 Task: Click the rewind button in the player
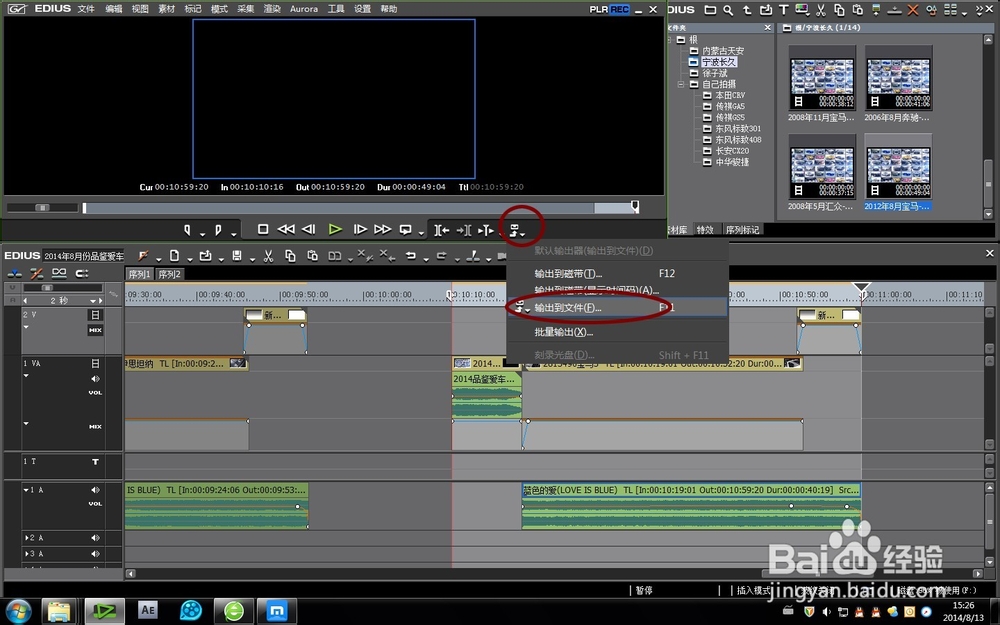pos(285,229)
